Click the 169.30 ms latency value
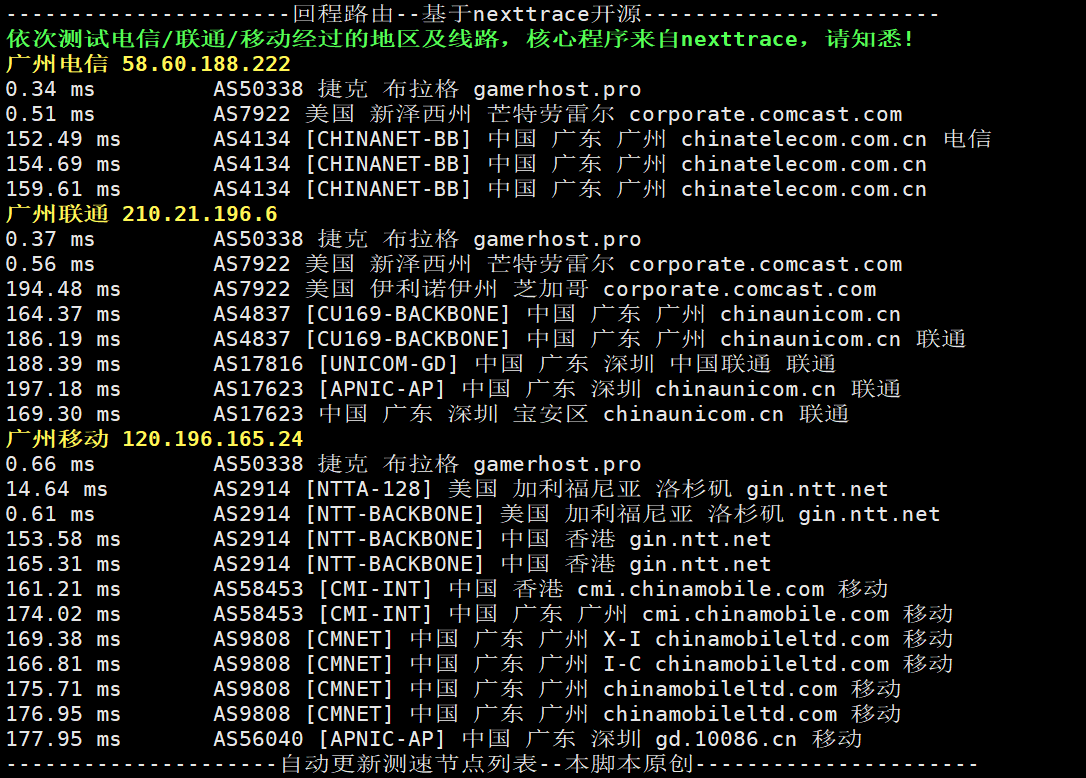This screenshot has height=778, width=1086. 62,415
